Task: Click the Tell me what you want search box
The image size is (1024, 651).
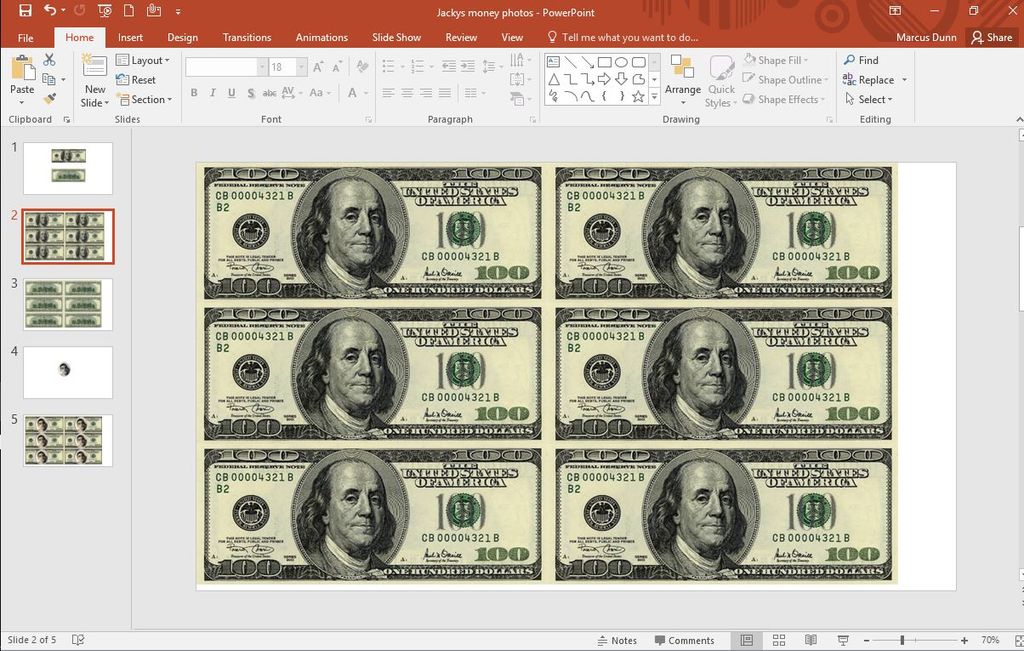Action: click(623, 37)
